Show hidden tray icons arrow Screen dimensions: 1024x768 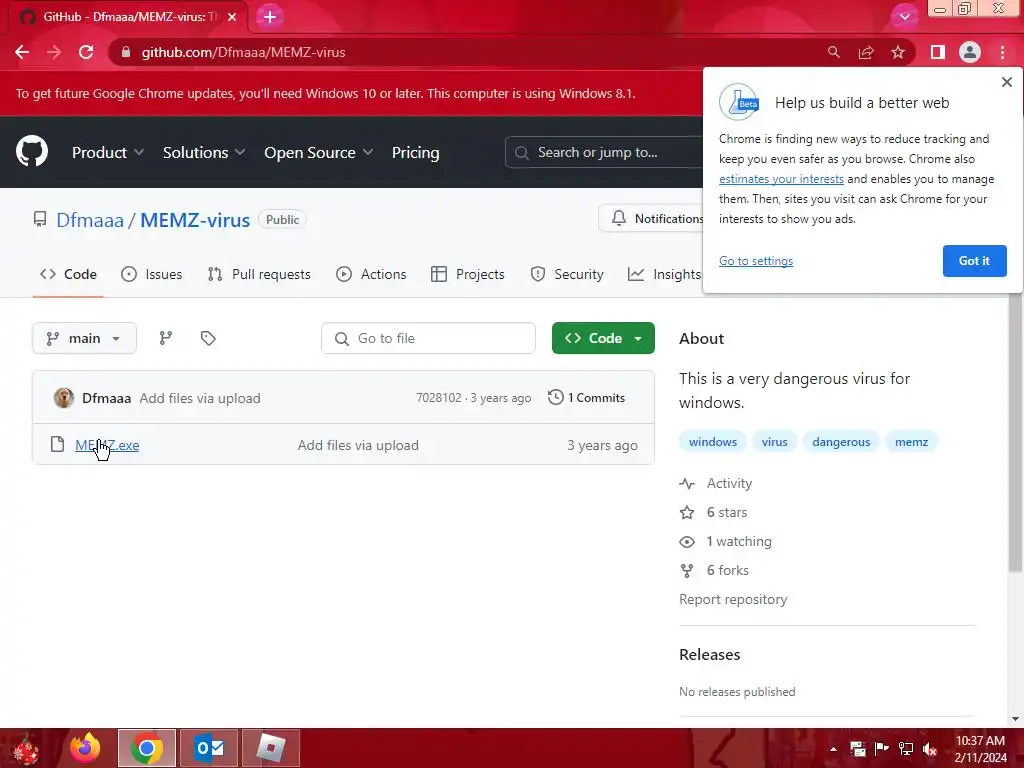[833, 749]
